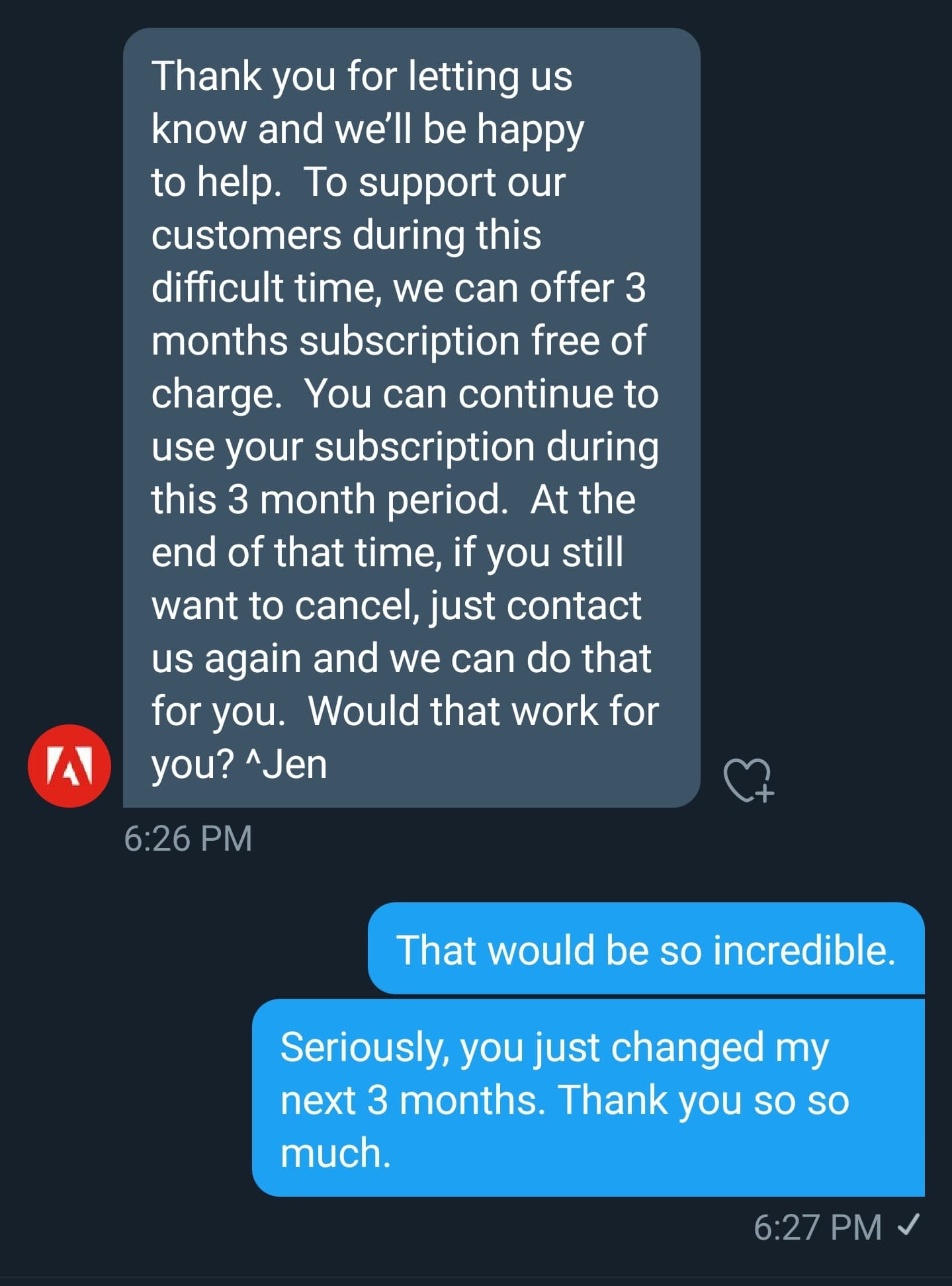Tap the "use your subscription during" line
This screenshot has height=1286, width=952.
point(404,447)
